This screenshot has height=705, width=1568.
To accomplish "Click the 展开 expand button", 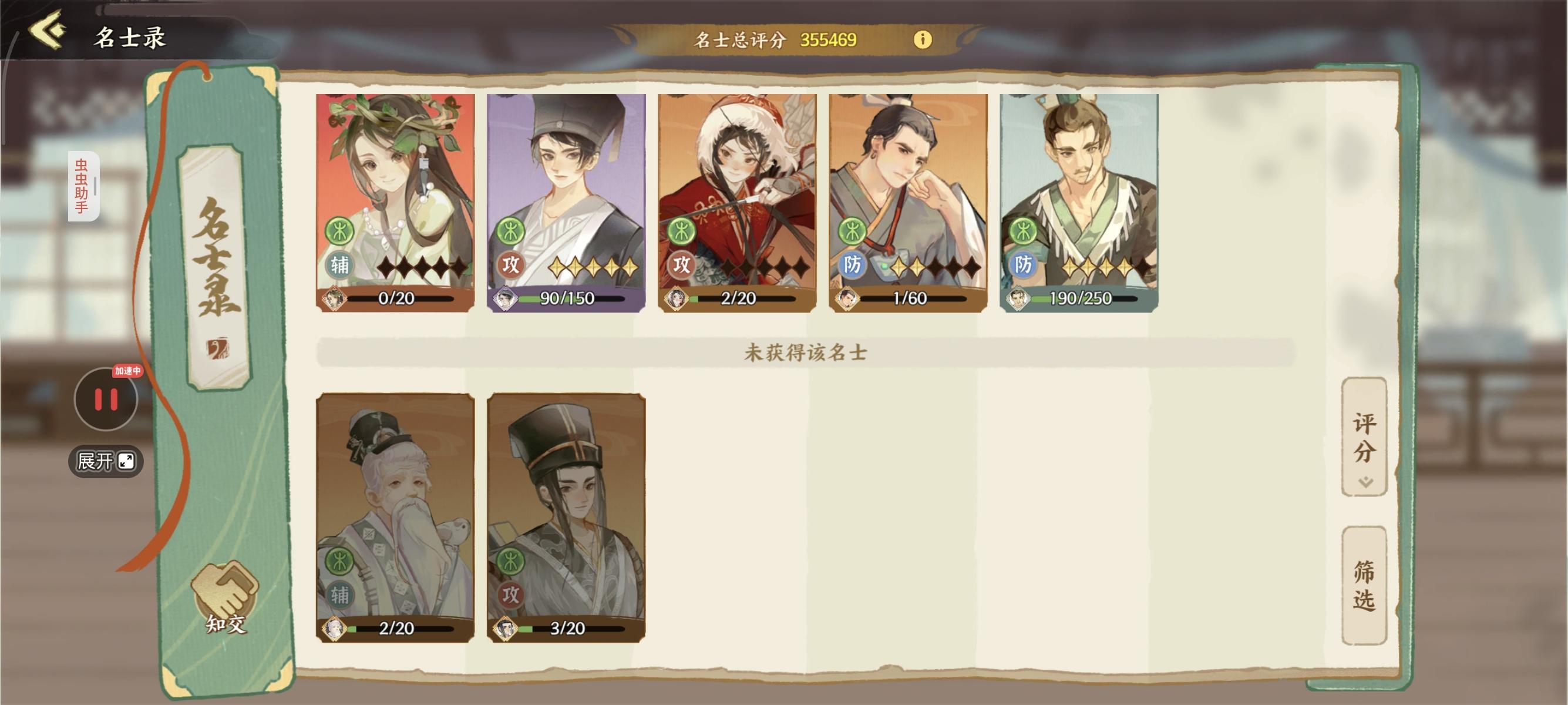I will [106, 461].
